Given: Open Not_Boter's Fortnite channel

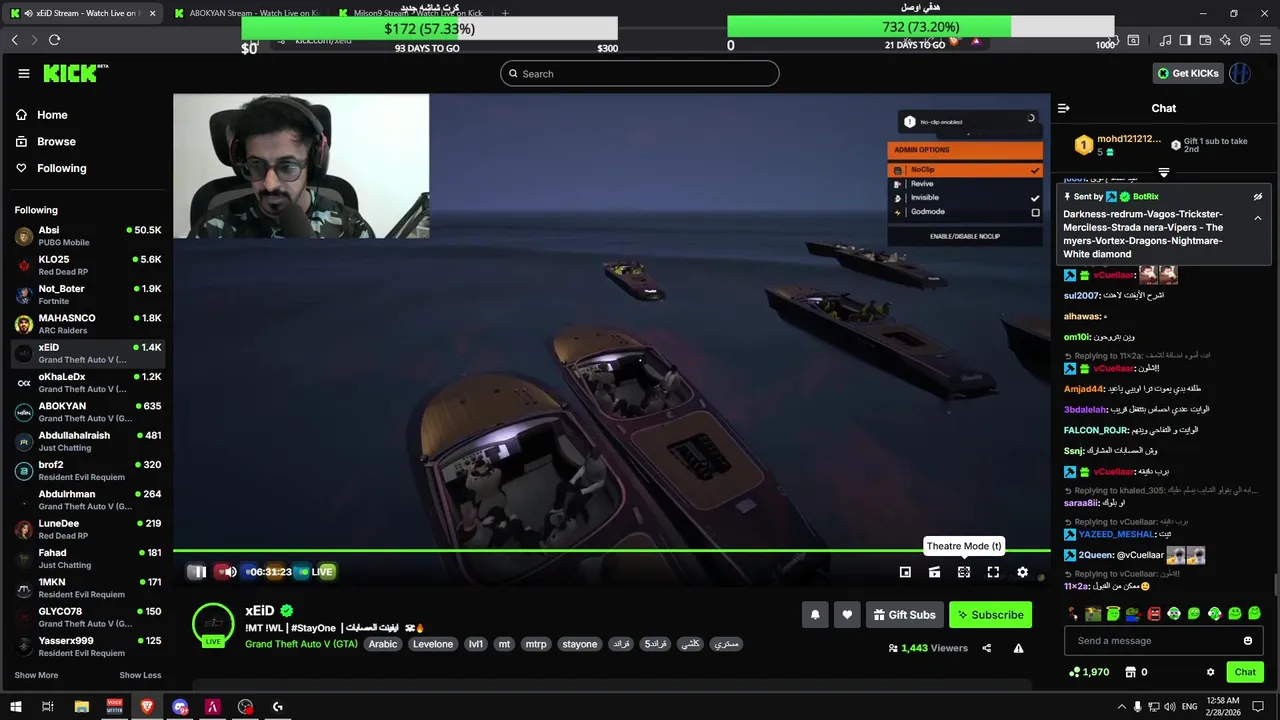Looking at the screenshot, I should (87, 294).
